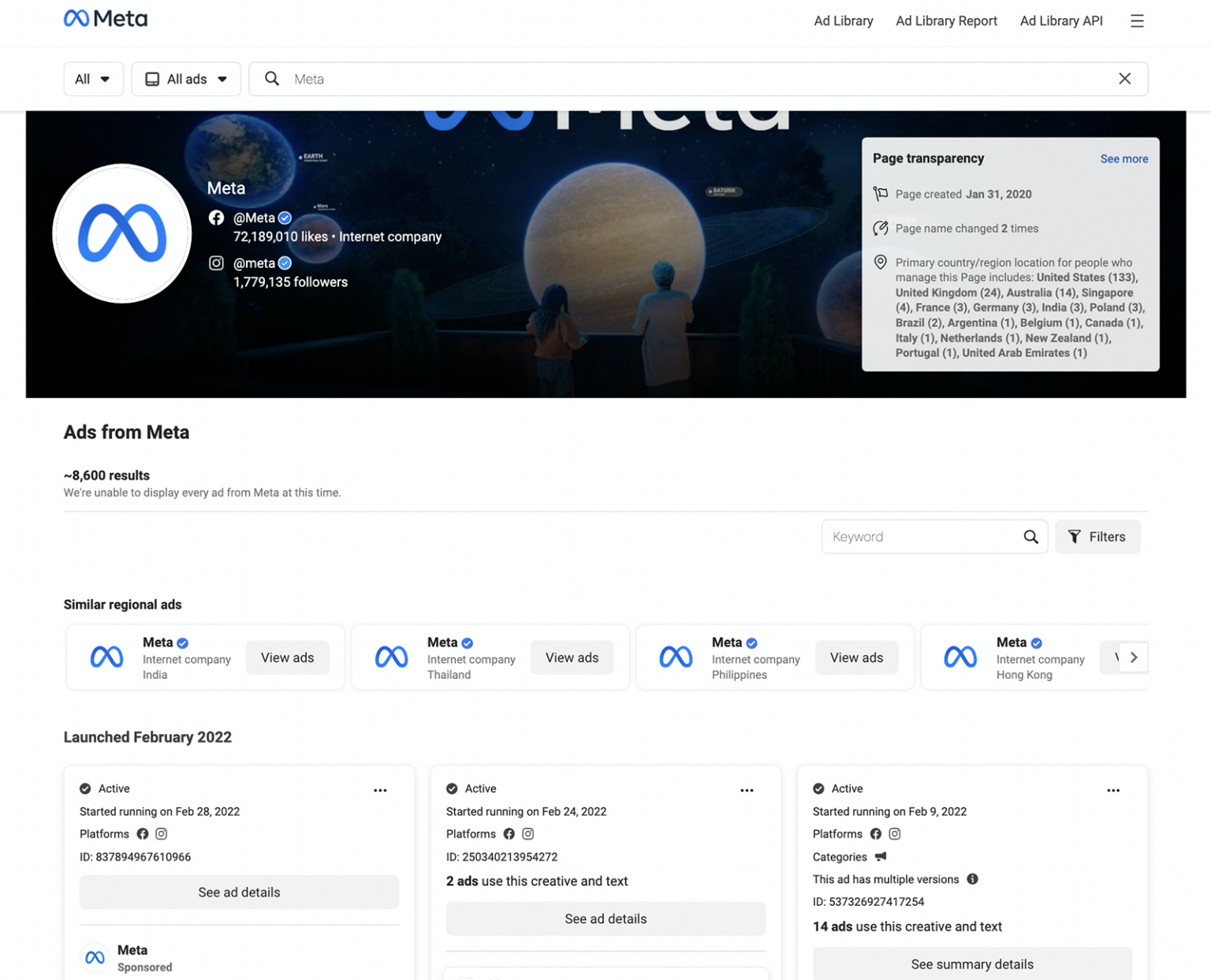Expand the All ads category dropdown
This screenshot has width=1211, height=980.
186,79
